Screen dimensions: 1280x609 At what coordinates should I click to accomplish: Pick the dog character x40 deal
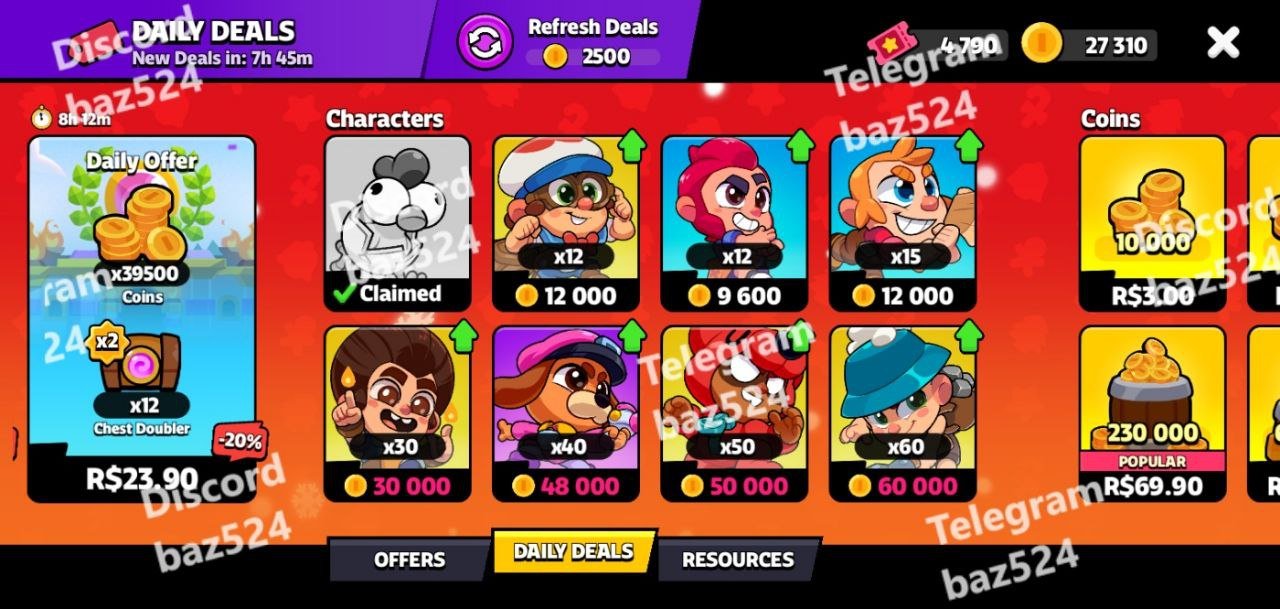566,414
